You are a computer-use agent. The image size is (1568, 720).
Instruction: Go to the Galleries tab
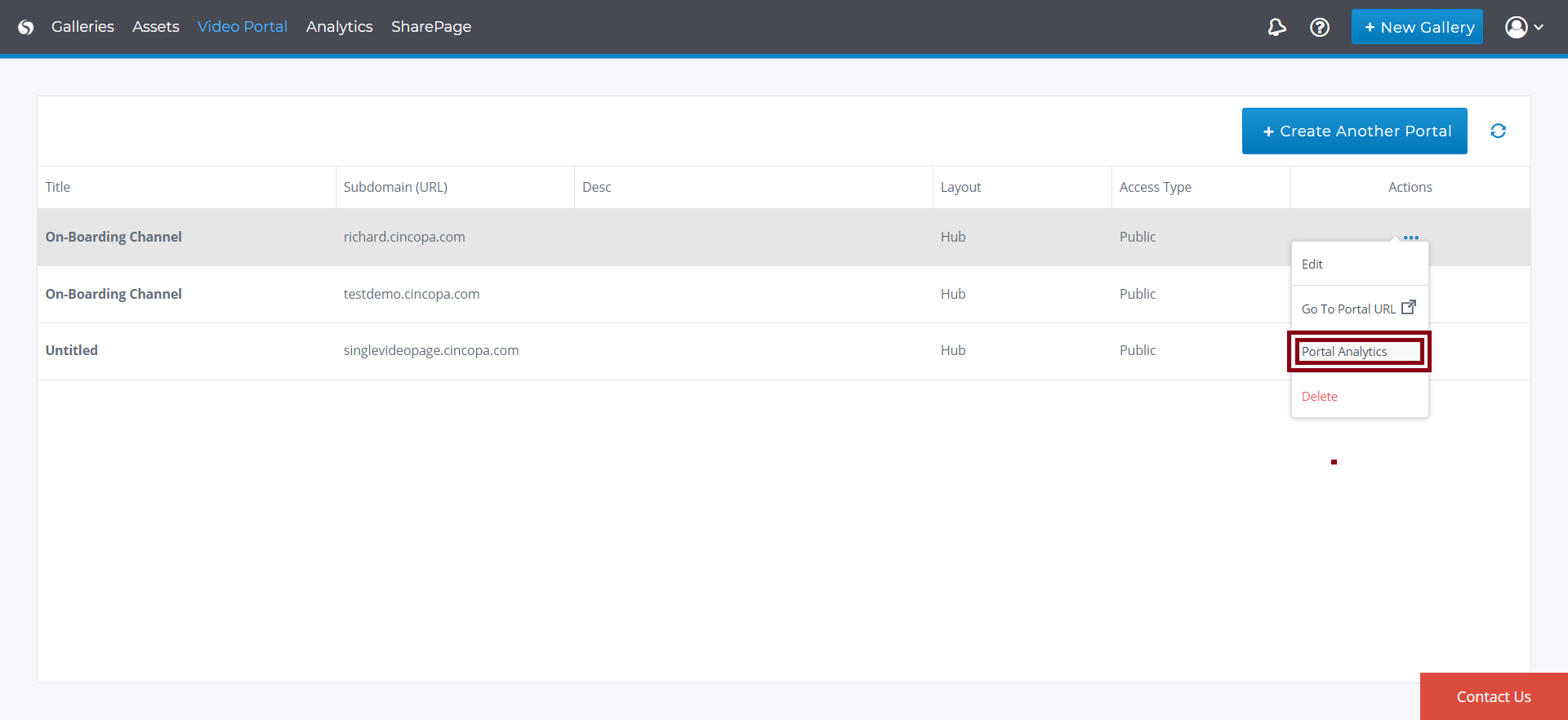point(82,27)
